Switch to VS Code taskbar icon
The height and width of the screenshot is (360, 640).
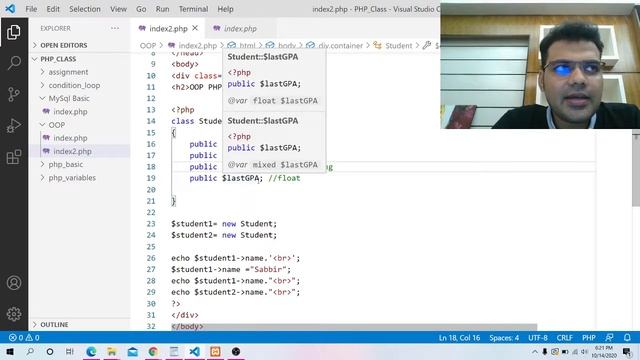tap(195, 351)
